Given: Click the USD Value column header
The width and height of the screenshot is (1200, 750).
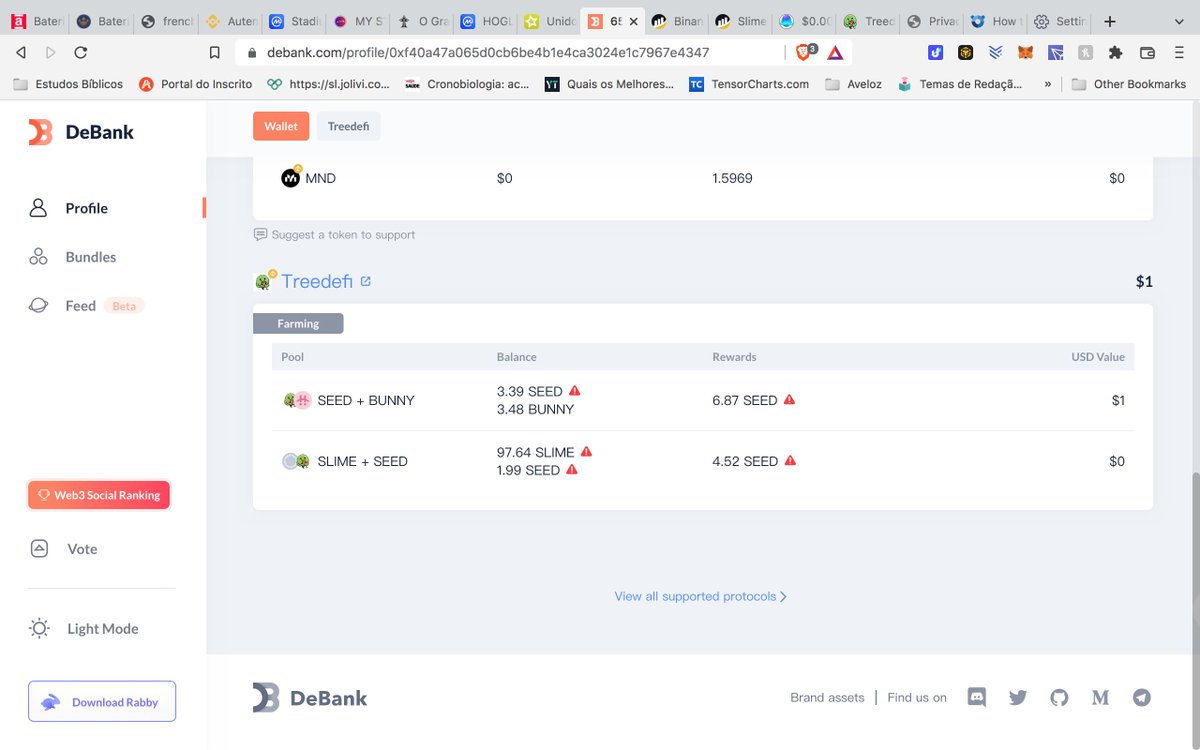Looking at the screenshot, I should (x=1098, y=357).
